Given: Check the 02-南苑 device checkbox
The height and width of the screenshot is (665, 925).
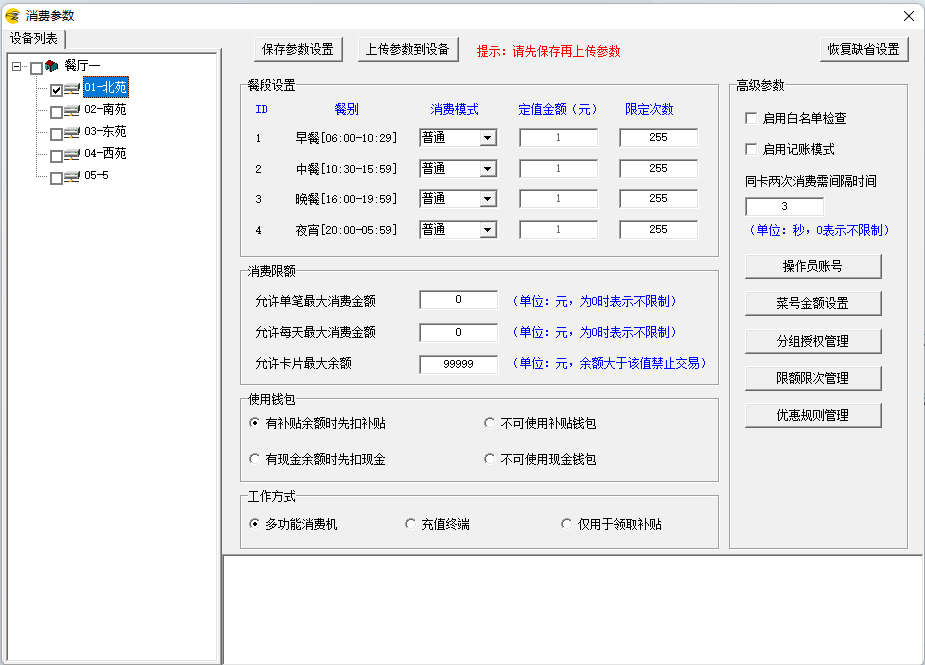Looking at the screenshot, I should pos(57,112).
